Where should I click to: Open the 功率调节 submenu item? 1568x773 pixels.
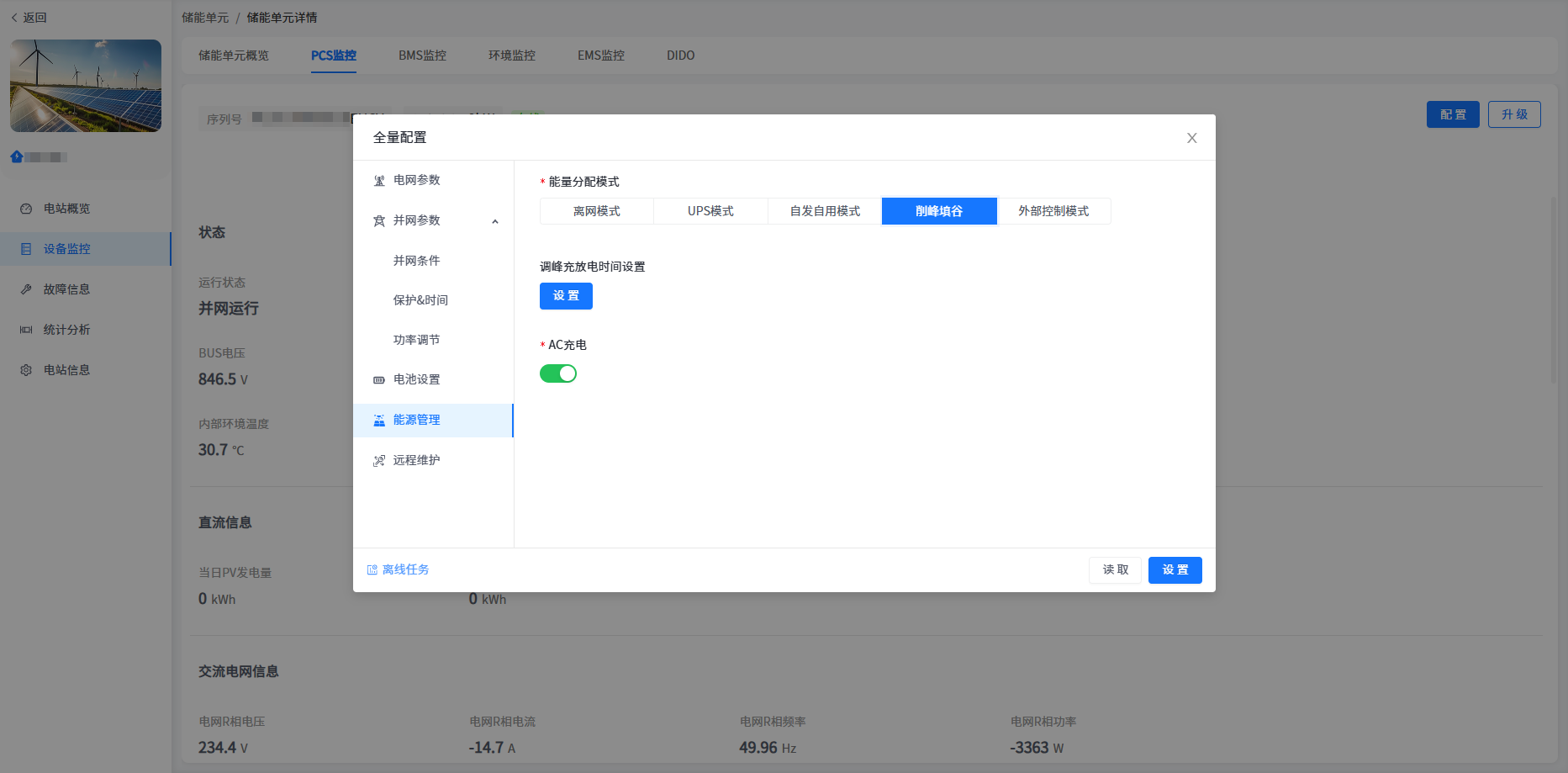tap(416, 340)
